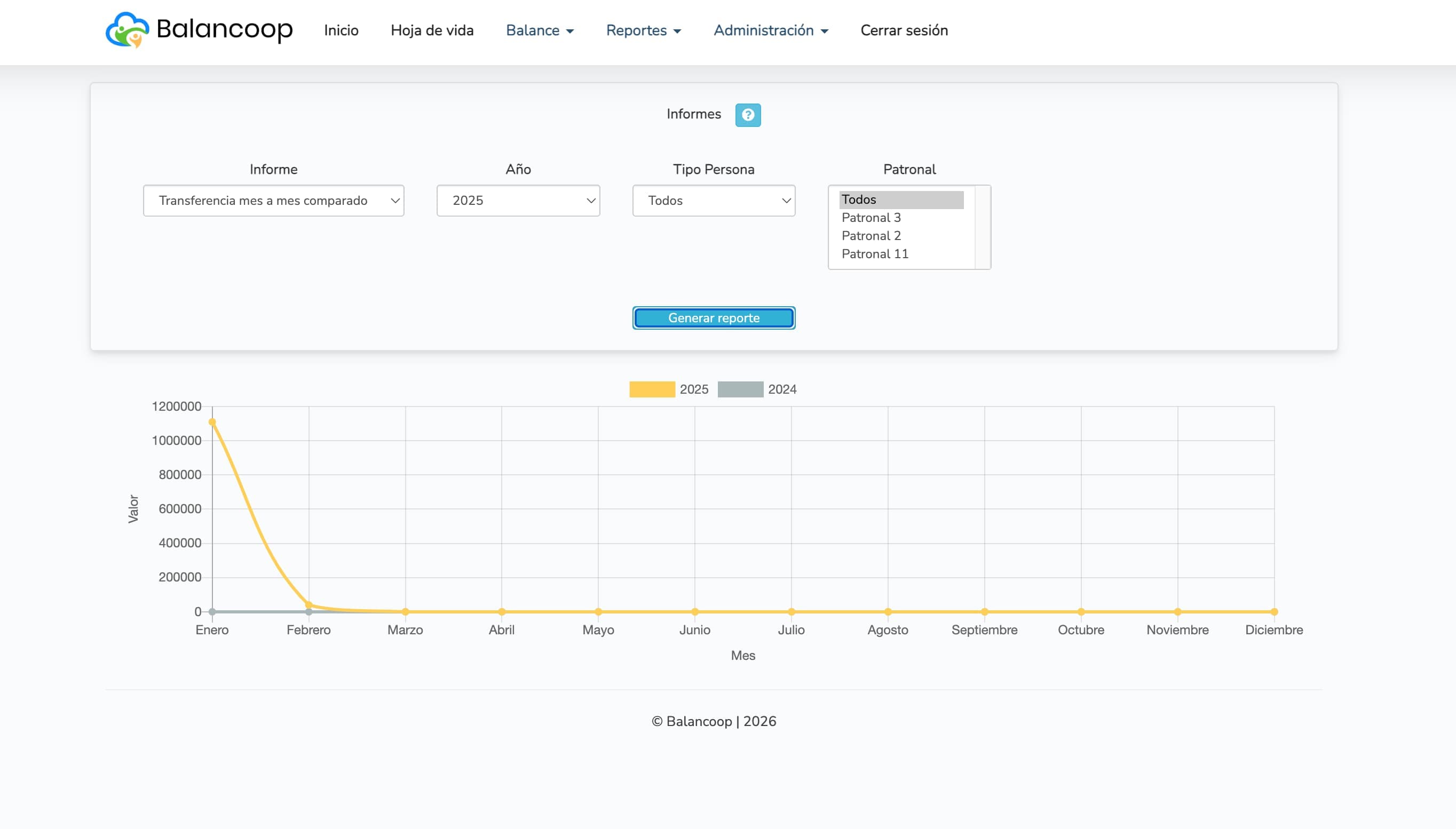The height and width of the screenshot is (829, 1456).
Task: Click the Patronal list scrollbar
Action: click(x=982, y=227)
